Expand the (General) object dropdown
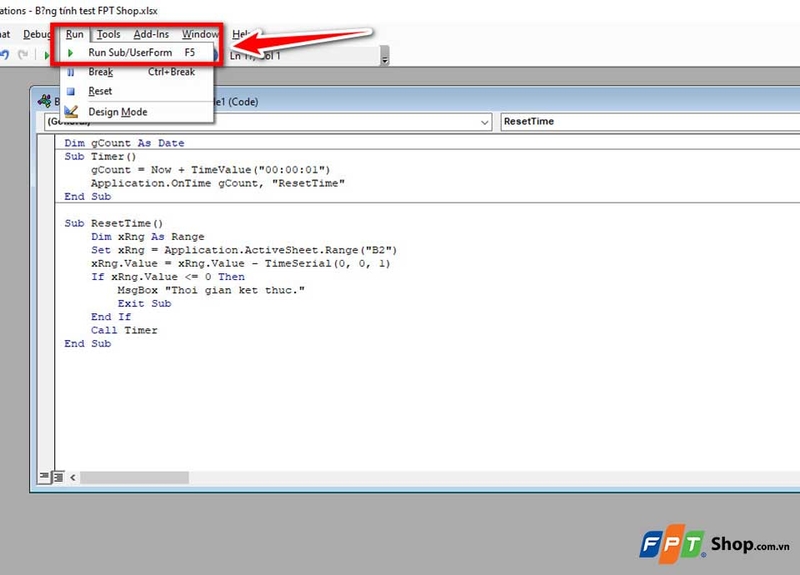This screenshot has height=575, width=800. (x=484, y=122)
